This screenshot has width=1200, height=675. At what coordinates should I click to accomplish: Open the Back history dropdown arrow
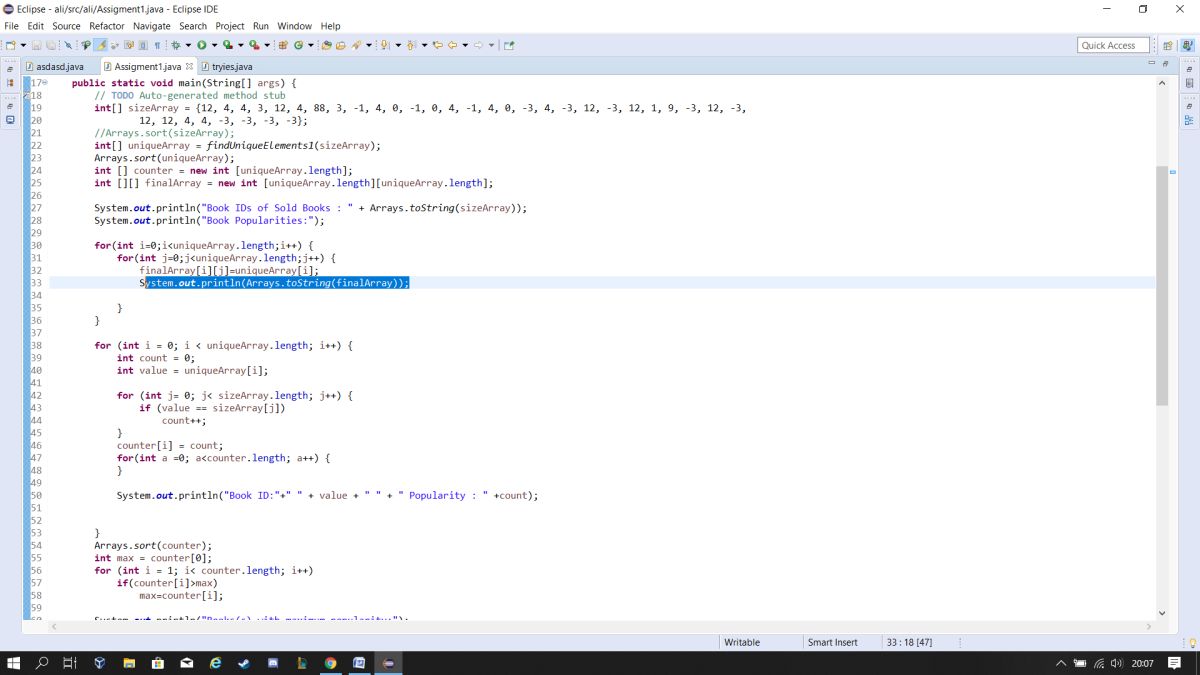(x=465, y=45)
